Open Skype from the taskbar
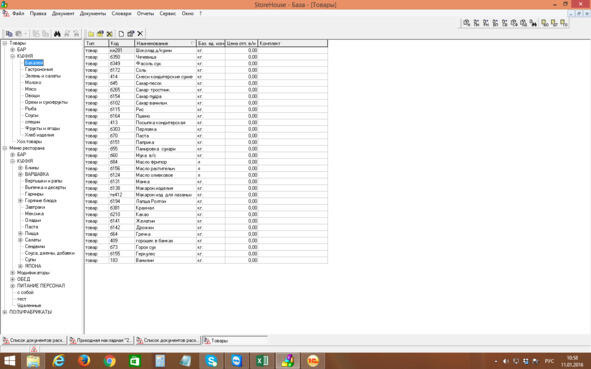The height and width of the screenshot is (369, 591). 211,361
